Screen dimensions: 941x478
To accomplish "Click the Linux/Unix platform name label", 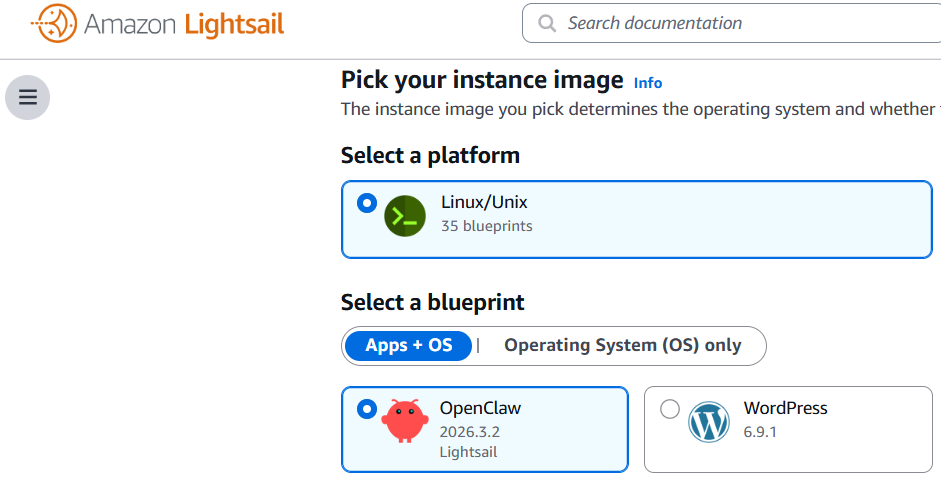I will 484,203.
